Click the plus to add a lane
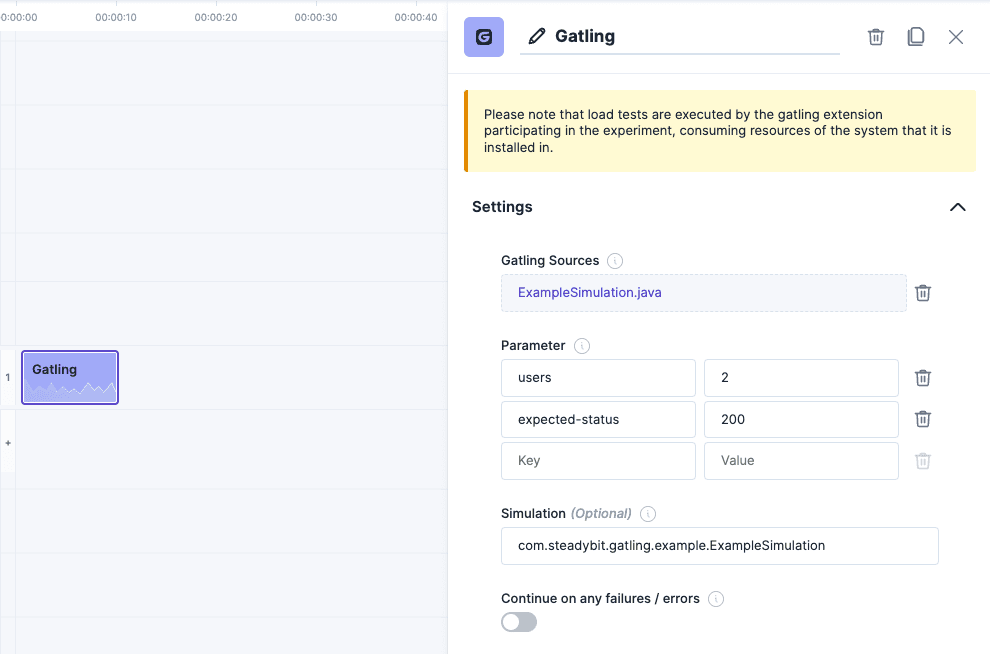Image resolution: width=990 pixels, height=654 pixels. tap(8, 443)
